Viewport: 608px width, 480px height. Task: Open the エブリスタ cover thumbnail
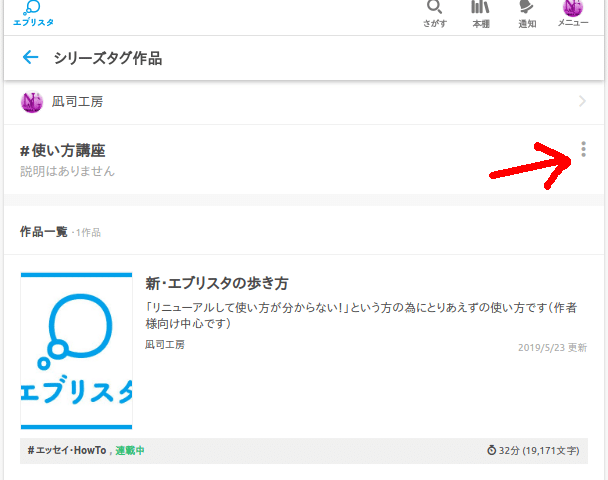pyautogui.click(x=76, y=351)
